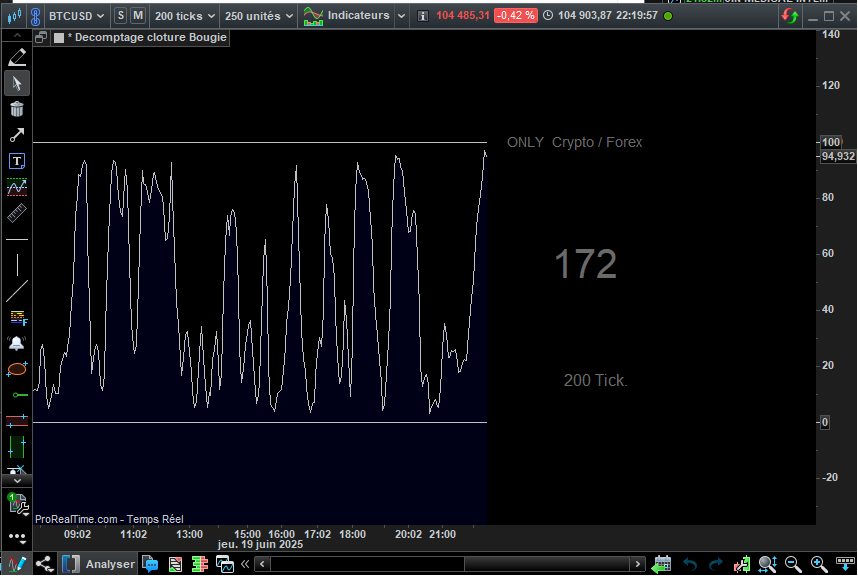Open the Indicateurs button
The height and width of the screenshot is (576, 858).
[x=347, y=16]
